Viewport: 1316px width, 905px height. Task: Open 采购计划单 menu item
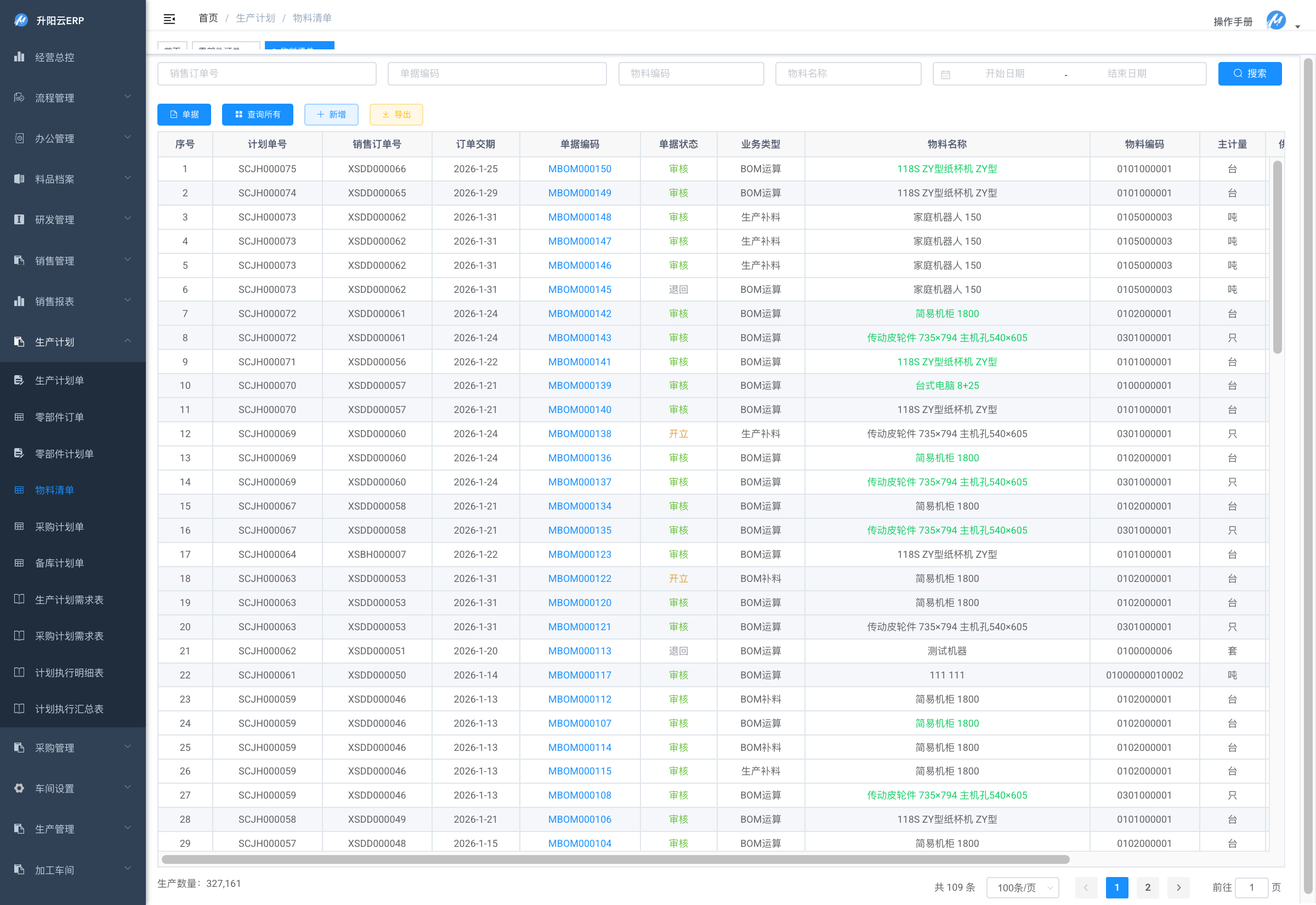click(59, 526)
